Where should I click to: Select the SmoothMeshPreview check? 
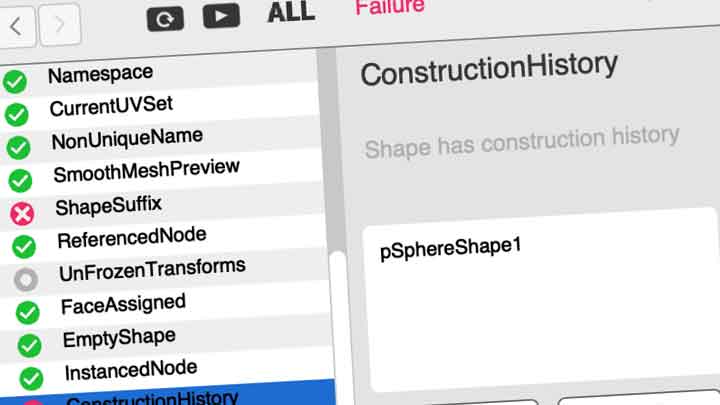146,171
